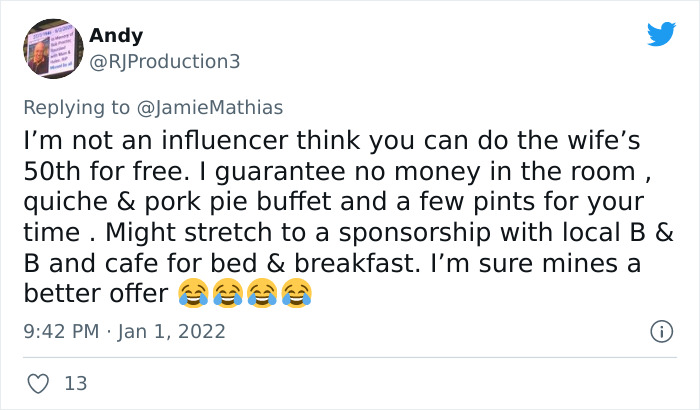700x410 pixels.
Task: Open the @RJProduction3 handle
Action: pos(164,61)
